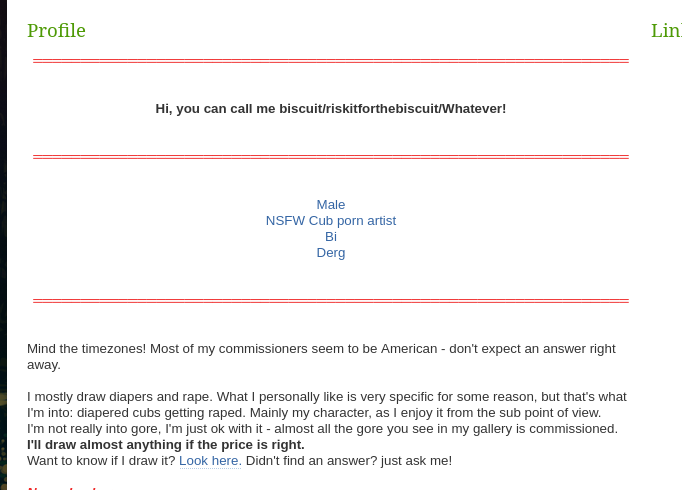Select the blue "Bi" text line
Viewport: 682px width, 490px height.
(331, 237)
